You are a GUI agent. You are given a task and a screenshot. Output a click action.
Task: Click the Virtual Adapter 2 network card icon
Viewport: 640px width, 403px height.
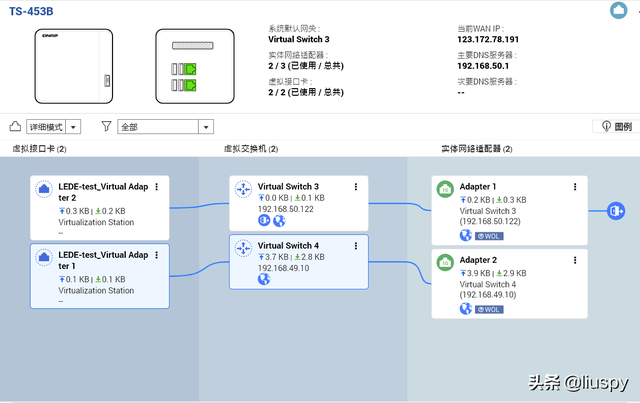pyautogui.click(x=44, y=189)
